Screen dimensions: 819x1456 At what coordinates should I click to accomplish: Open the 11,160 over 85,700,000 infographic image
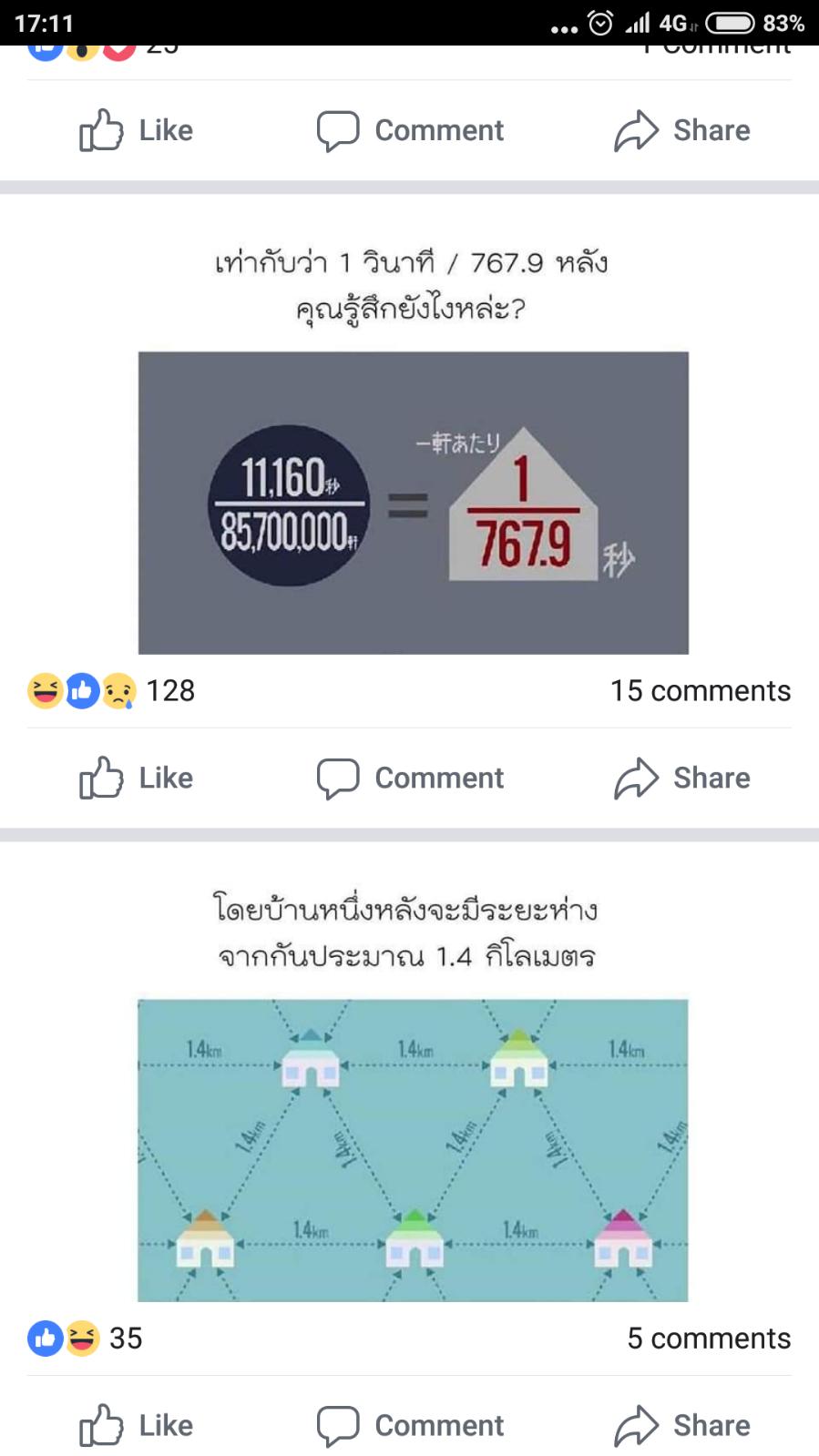[x=414, y=503]
